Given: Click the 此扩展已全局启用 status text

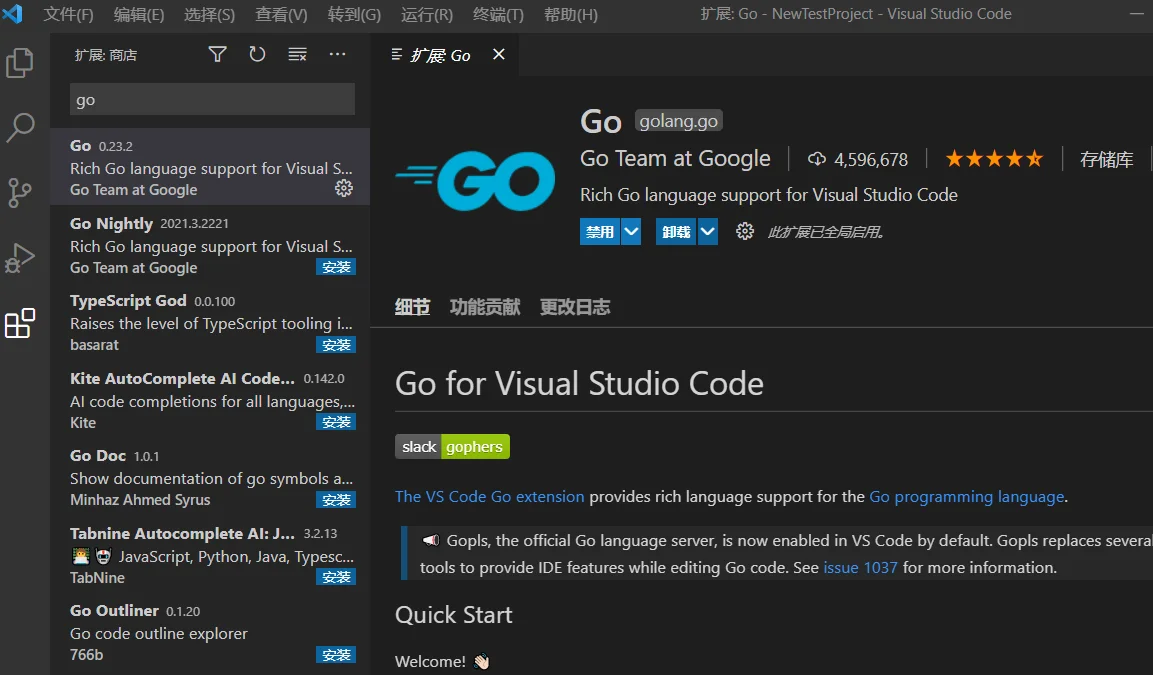Looking at the screenshot, I should tap(825, 232).
